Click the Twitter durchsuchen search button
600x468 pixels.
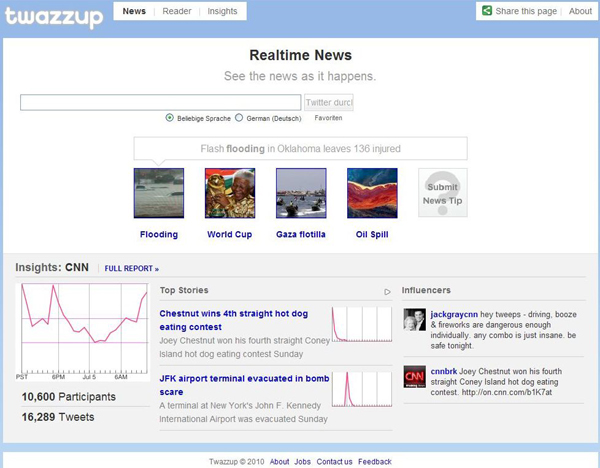[x=329, y=103]
